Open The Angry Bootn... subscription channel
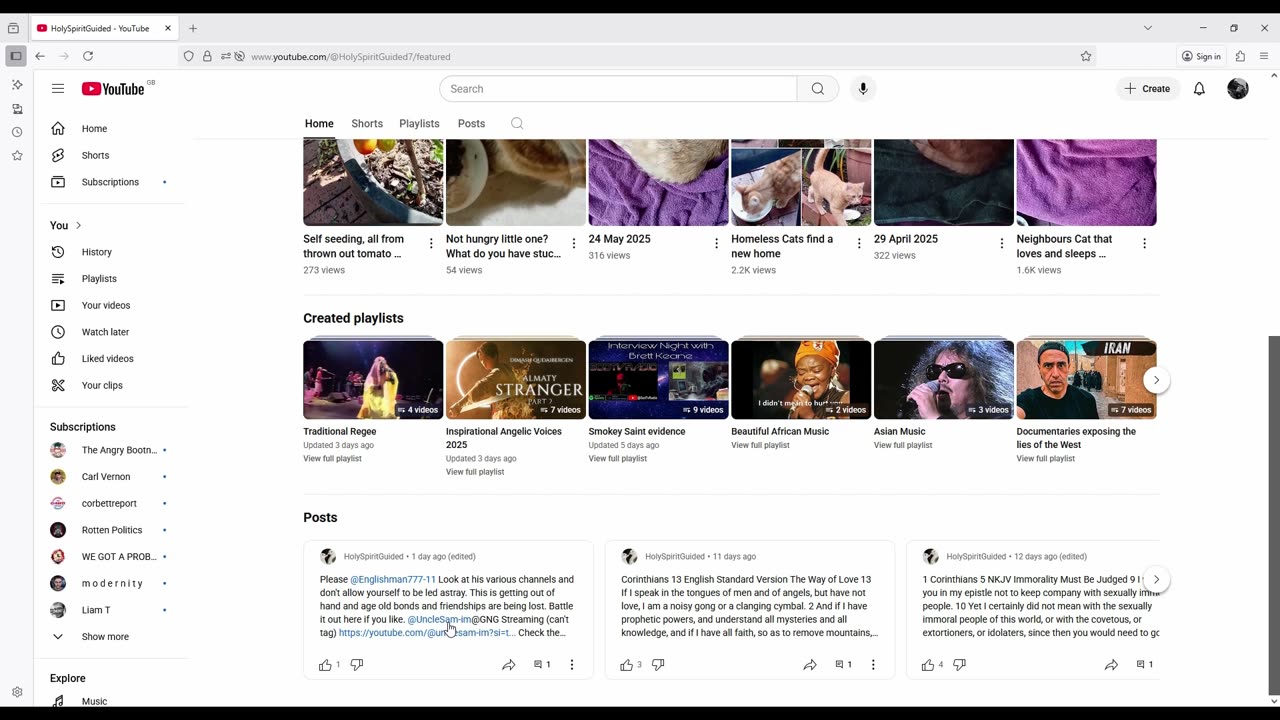1280x720 pixels. click(x=119, y=451)
